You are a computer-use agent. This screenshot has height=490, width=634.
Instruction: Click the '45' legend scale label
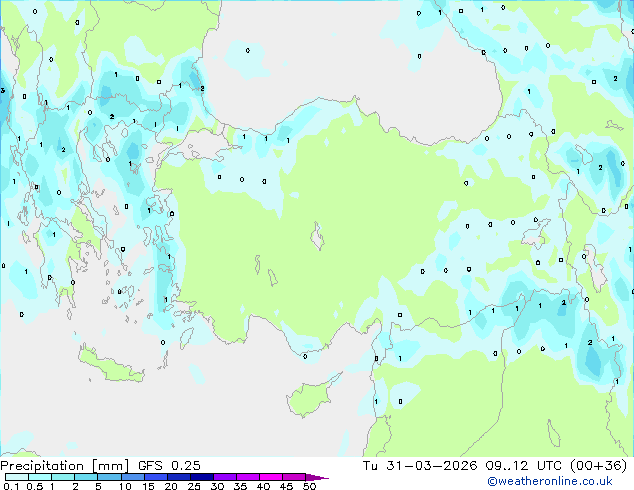tap(287, 486)
